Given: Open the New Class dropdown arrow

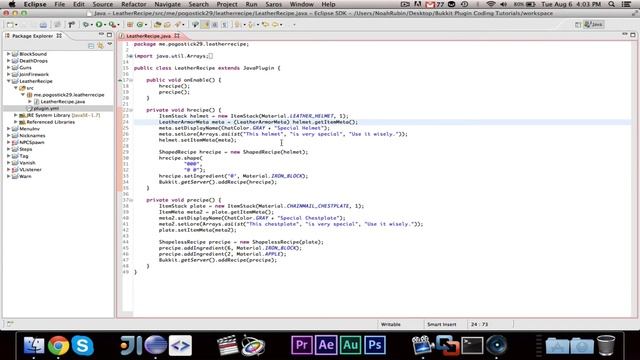Looking at the screenshot, I should point(146,24).
